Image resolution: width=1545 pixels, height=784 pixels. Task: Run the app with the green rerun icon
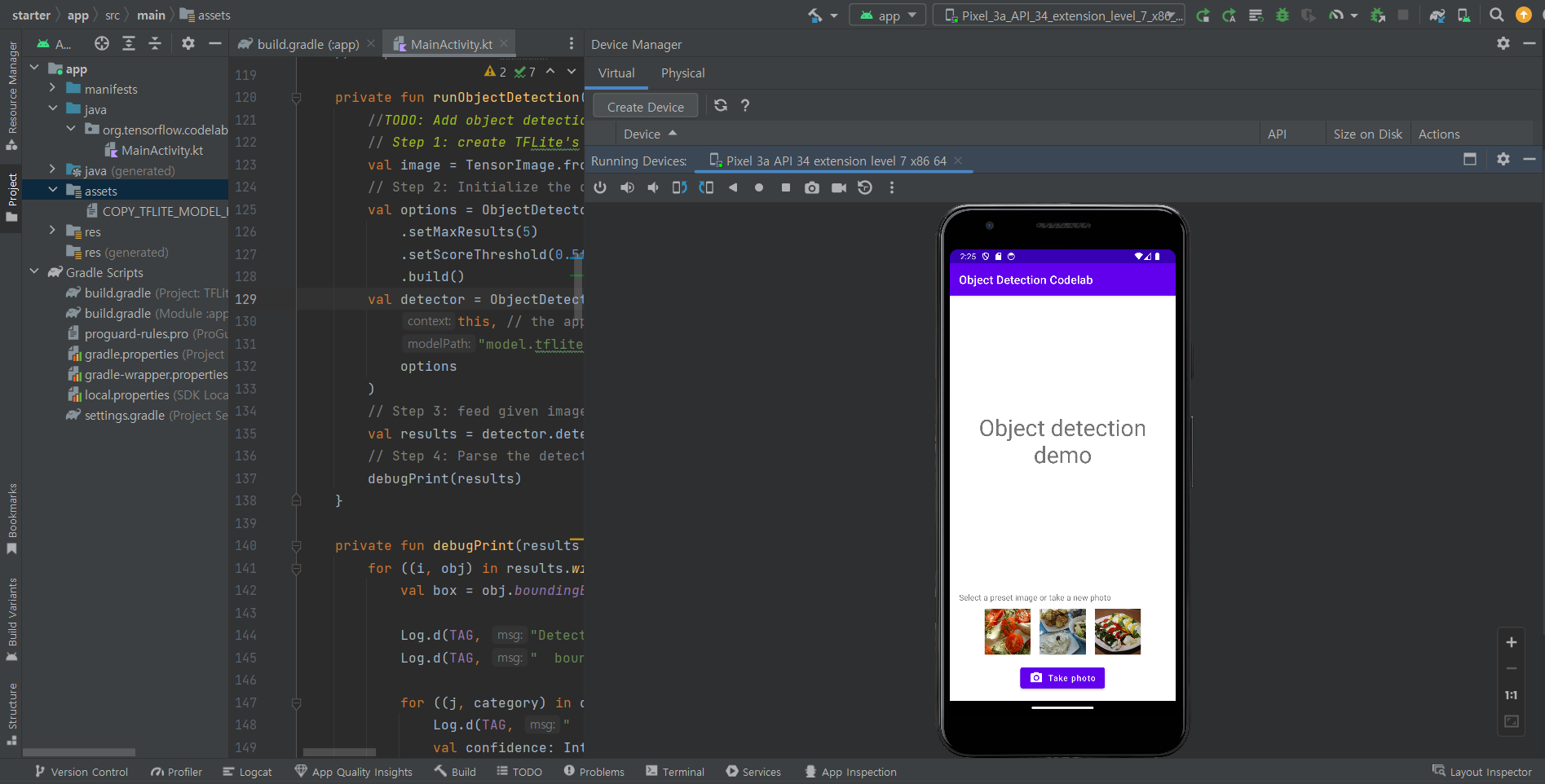[x=1203, y=15]
